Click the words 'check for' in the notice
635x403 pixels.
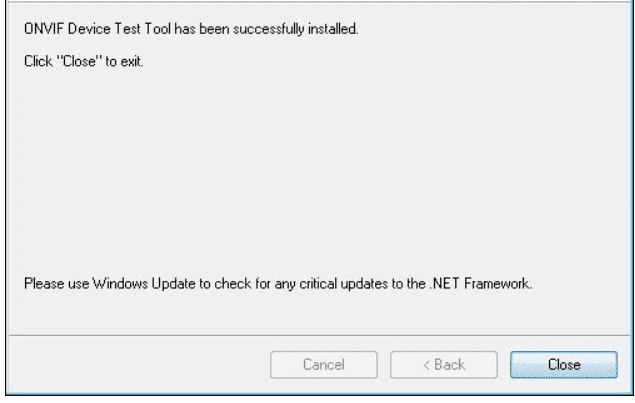(x=243, y=284)
